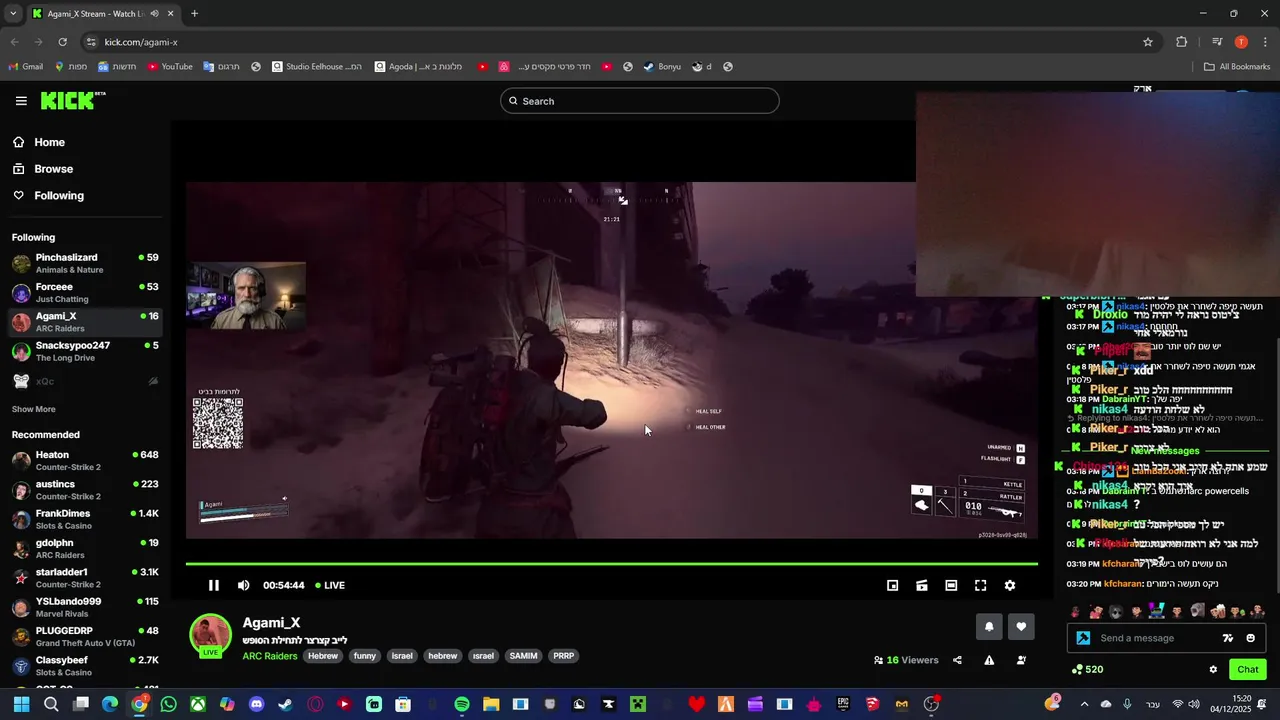
Task: Click the hammer moderator badge in chat input
Action: pyautogui.click(x=1083, y=638)
